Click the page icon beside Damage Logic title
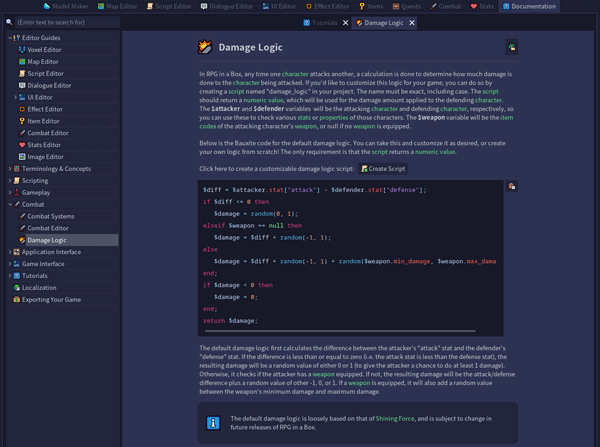This screenshot has width=600, height=447. (512, 47)
